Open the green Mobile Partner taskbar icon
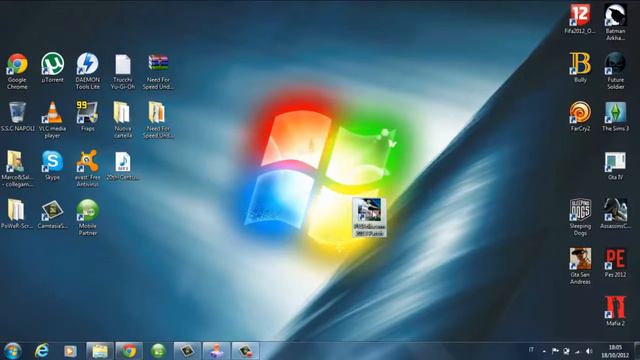This screenshot has height=360, width=640. click(158, 351)
